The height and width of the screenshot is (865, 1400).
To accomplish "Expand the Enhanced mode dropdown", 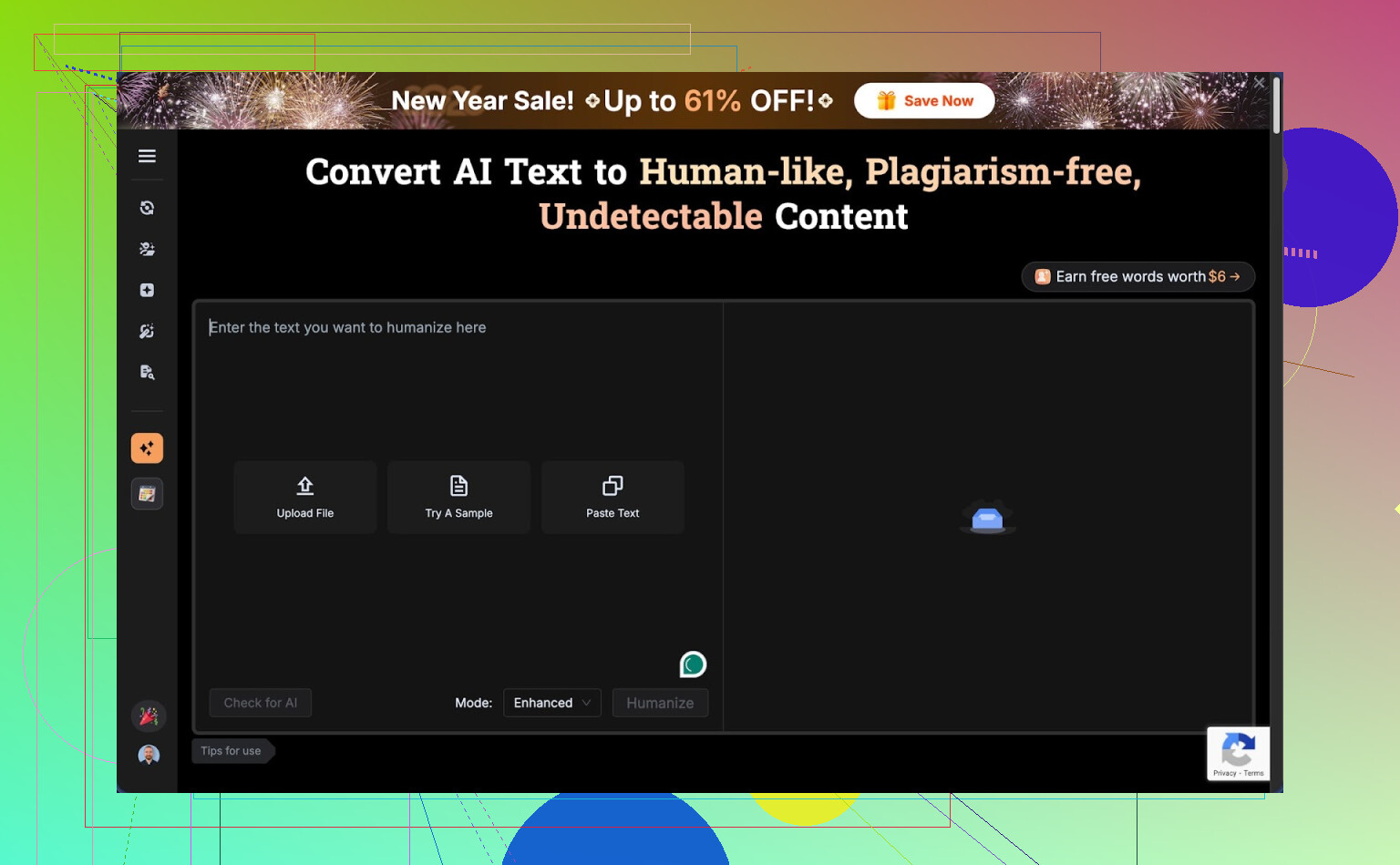I will point(551,703).
